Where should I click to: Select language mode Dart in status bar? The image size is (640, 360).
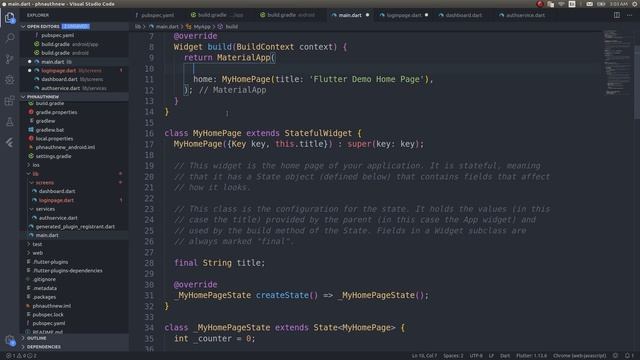tap(505, 356)
